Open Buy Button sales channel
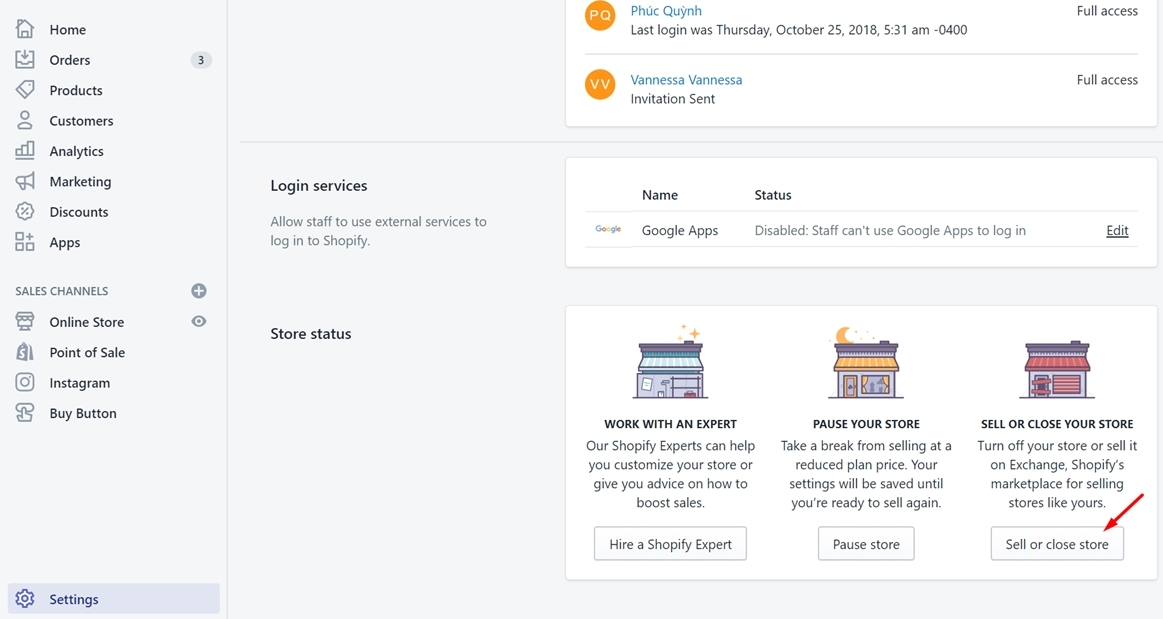The image size is (1163, 619). point(83,414)
